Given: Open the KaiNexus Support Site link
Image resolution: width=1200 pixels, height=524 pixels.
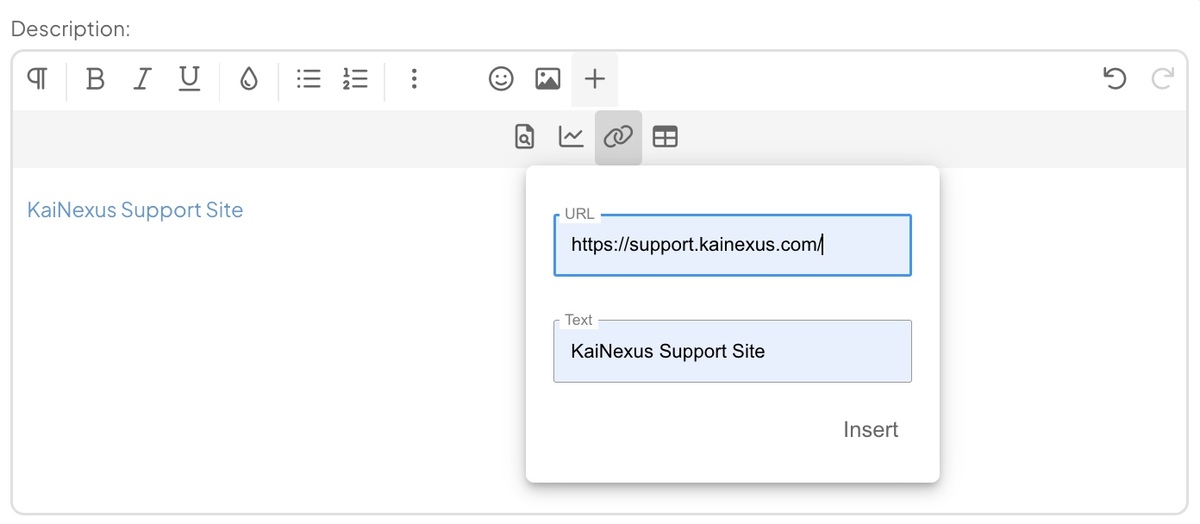Looking at the screenshot, I should click(135, 210).
